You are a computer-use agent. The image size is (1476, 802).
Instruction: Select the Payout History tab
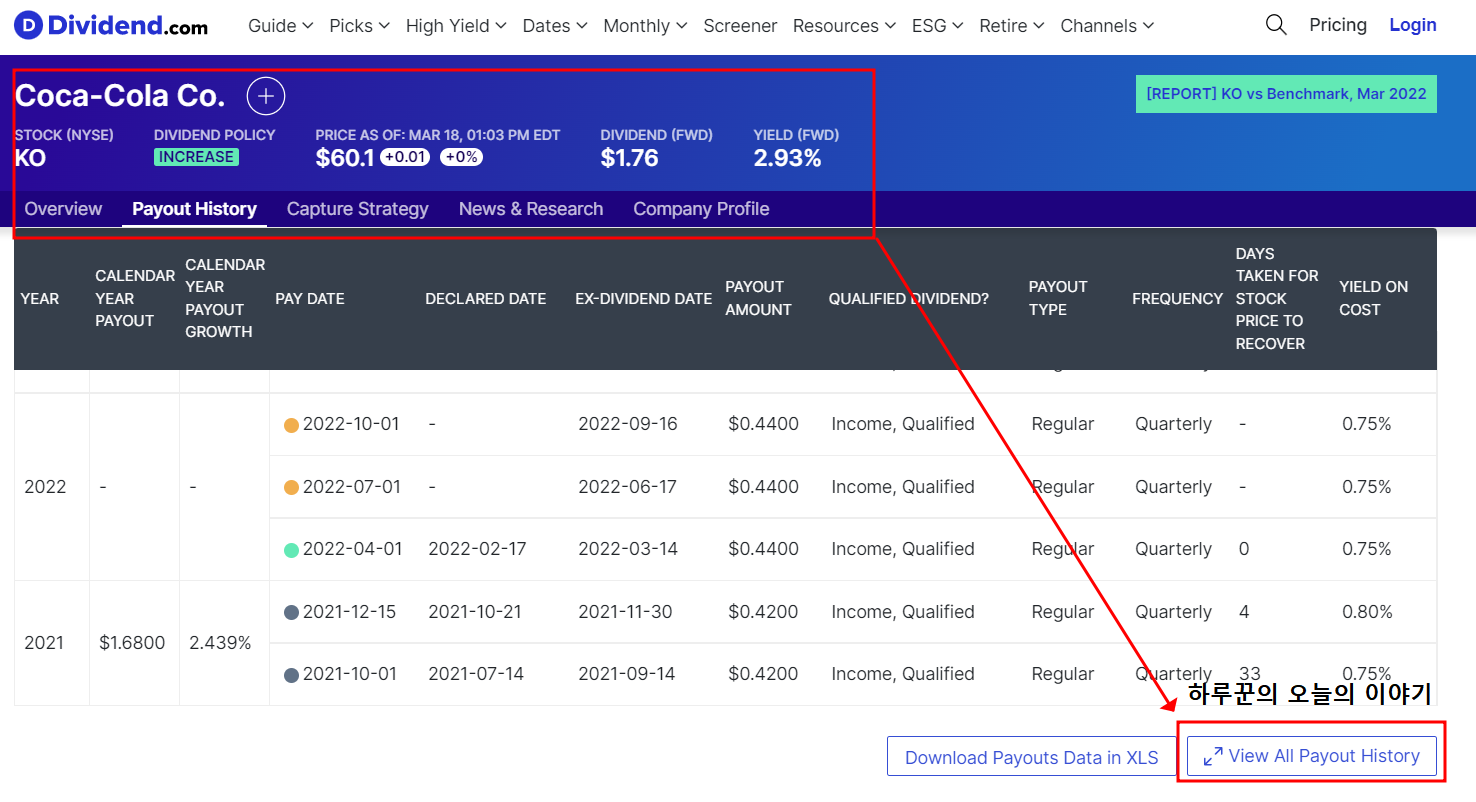pos(194,209)
